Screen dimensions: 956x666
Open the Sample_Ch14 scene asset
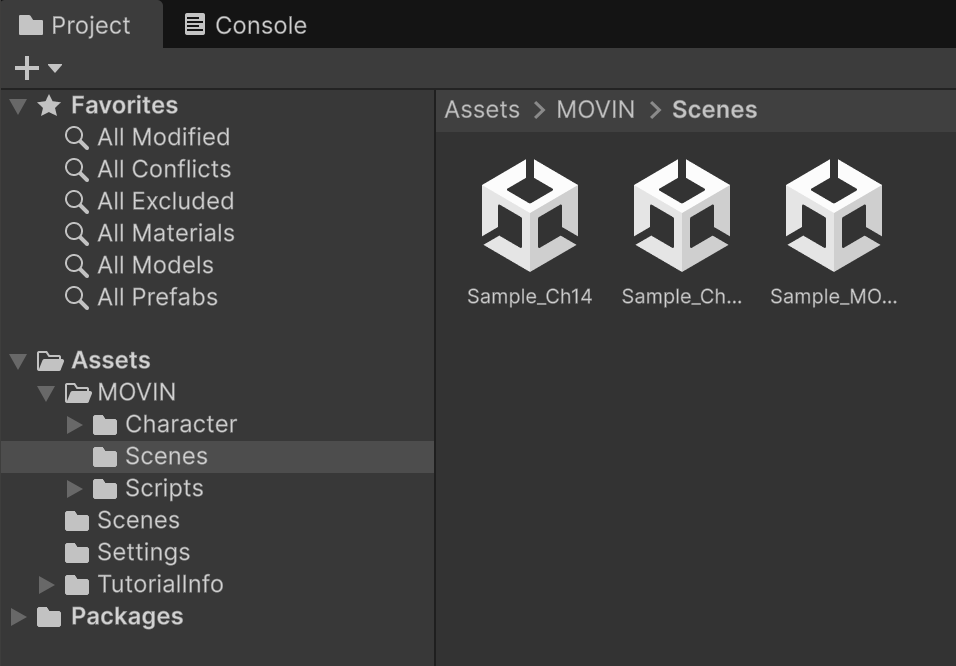(529, 215)
